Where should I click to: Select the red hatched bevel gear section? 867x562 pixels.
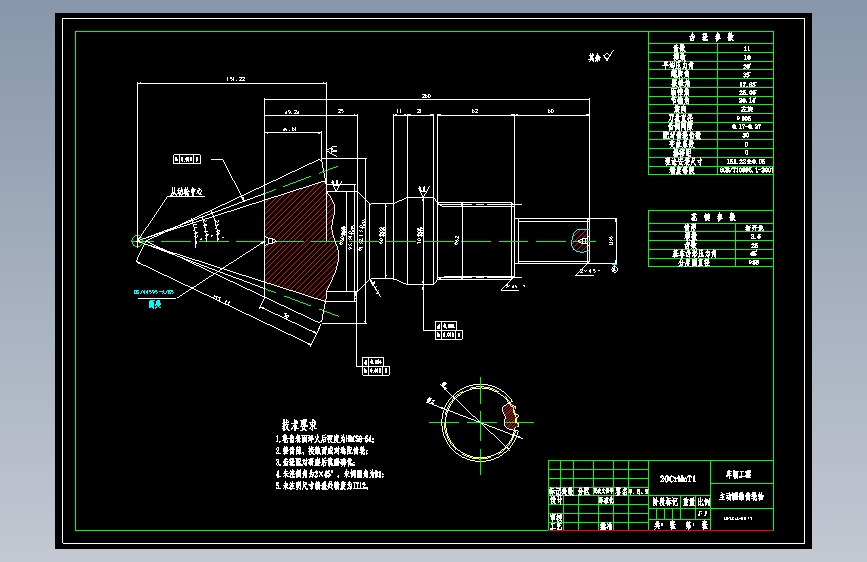(x=301, y=241)
